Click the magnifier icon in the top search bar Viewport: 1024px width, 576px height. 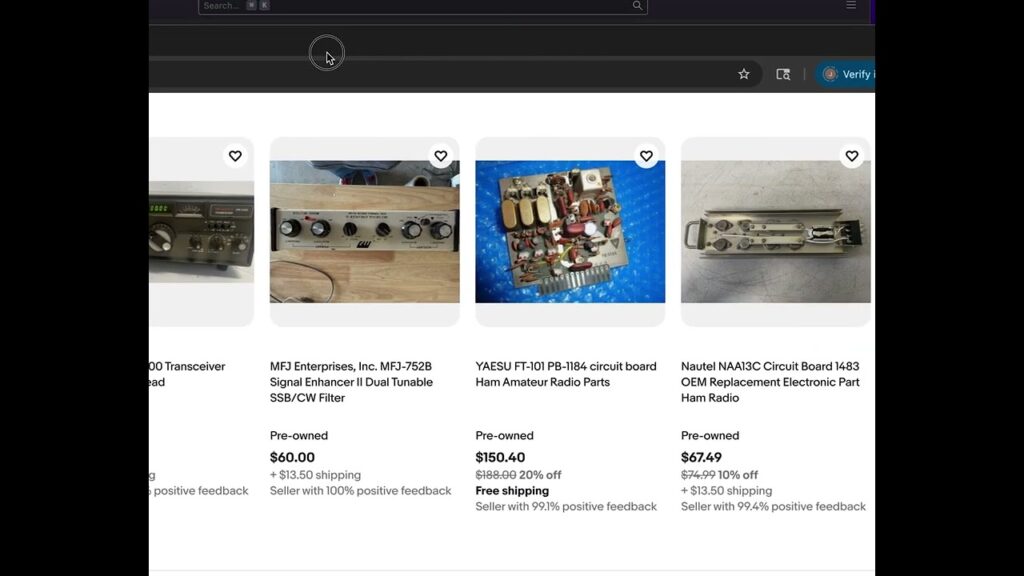[x=637, y=6]
